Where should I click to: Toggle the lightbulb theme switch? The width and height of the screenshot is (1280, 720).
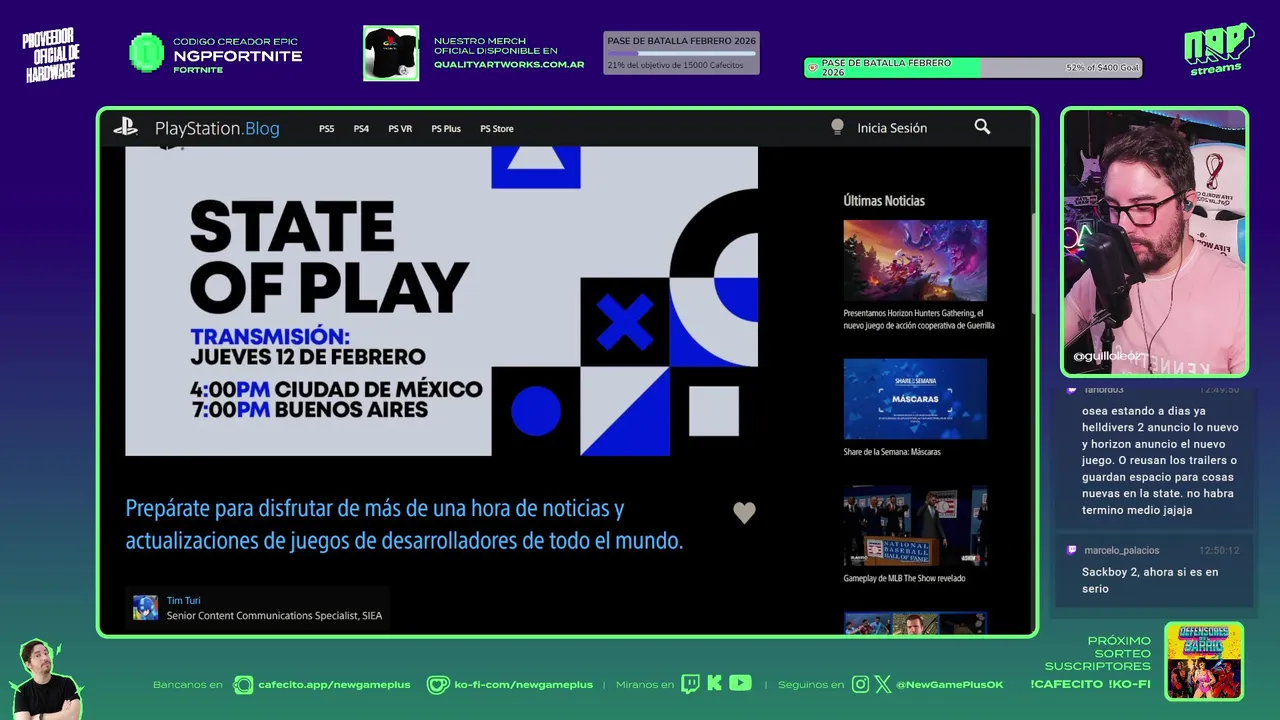point(837,127)
